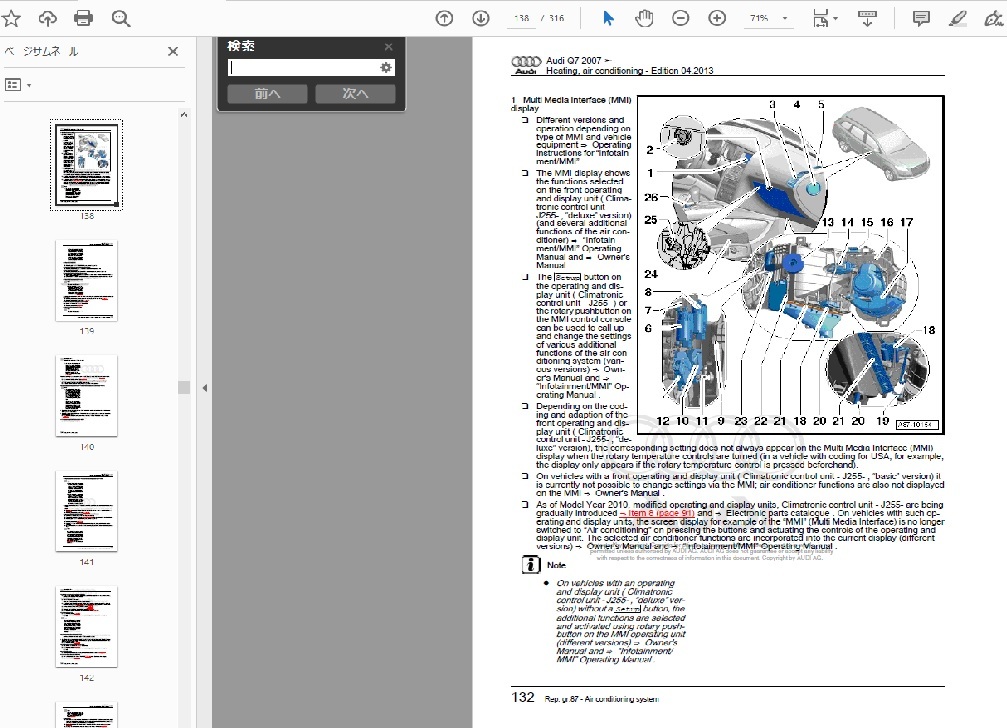Print the document with printer icon
This screenshot has width=1007, height=728.
pyautogui.click(x=83, y=18)
